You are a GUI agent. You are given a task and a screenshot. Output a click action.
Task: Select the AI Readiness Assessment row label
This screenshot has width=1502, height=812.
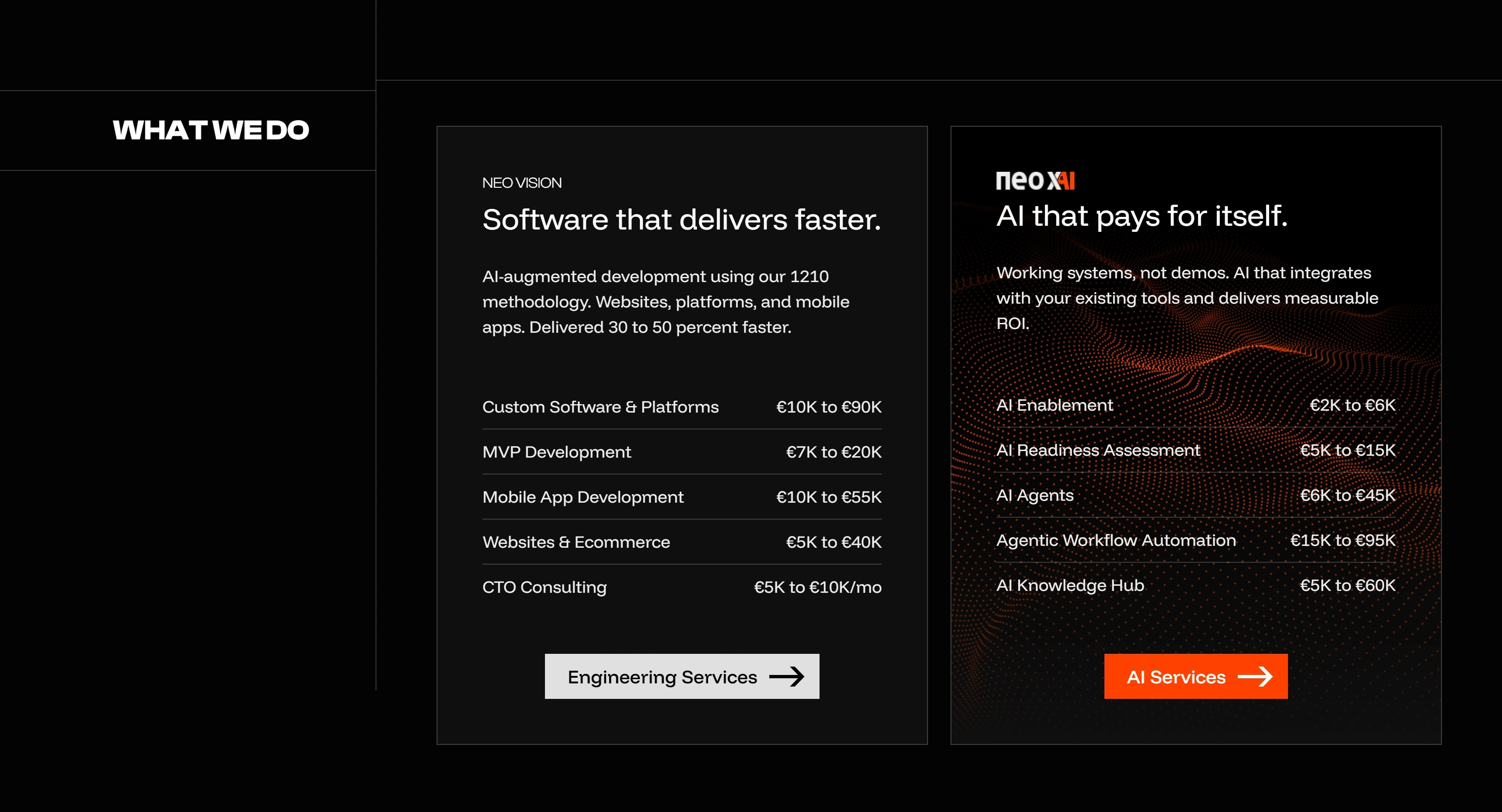1098,450
